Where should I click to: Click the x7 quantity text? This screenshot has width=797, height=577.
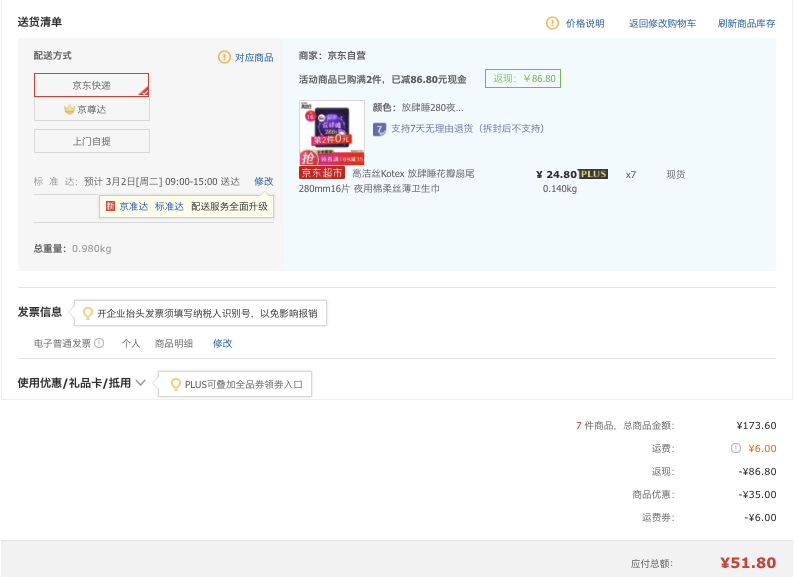point(631,174)
